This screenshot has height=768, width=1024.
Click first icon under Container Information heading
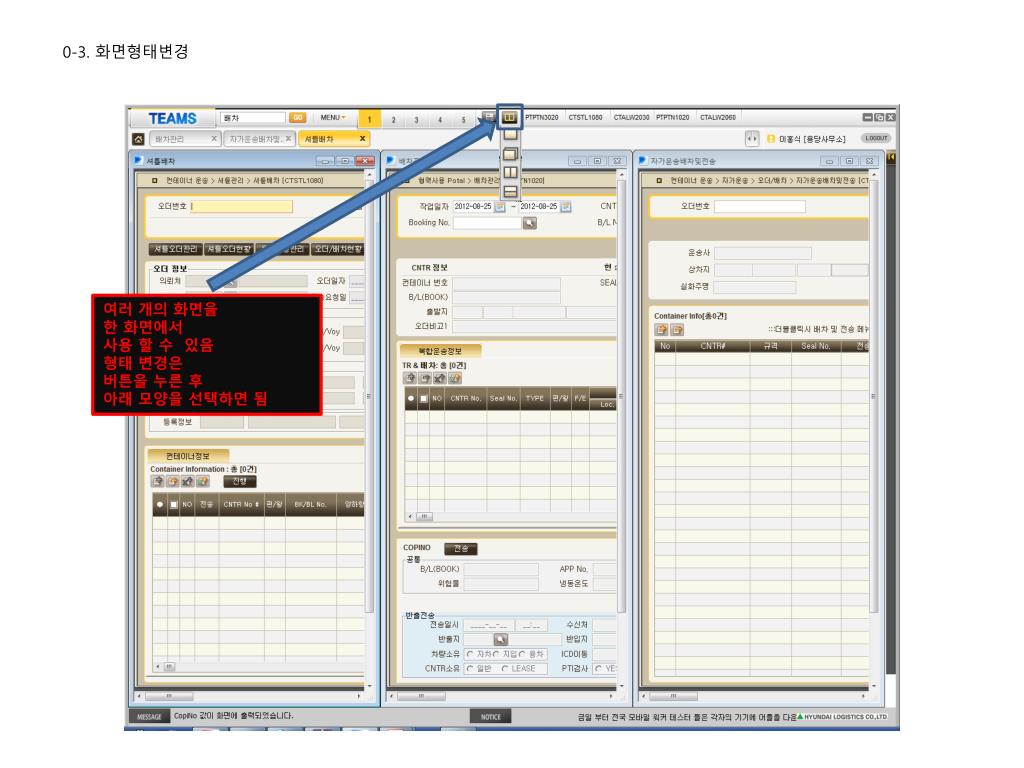click(157, 481)
